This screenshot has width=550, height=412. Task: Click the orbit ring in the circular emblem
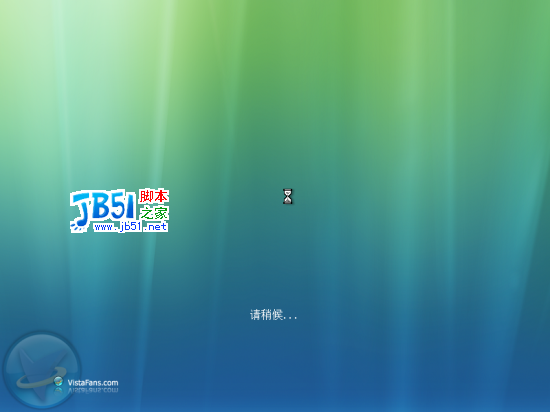42,378
